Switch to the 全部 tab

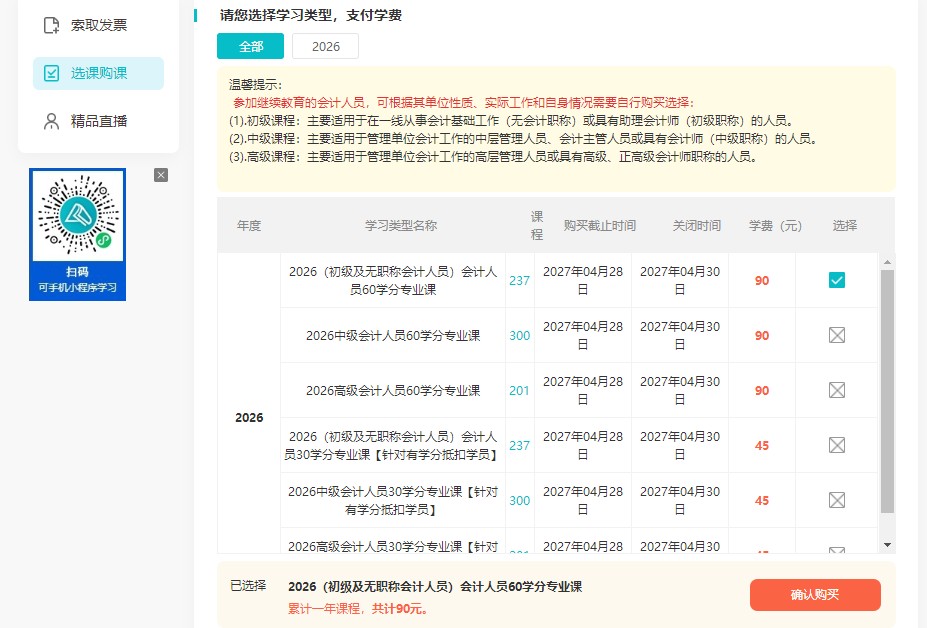click(x=251, y=46)
